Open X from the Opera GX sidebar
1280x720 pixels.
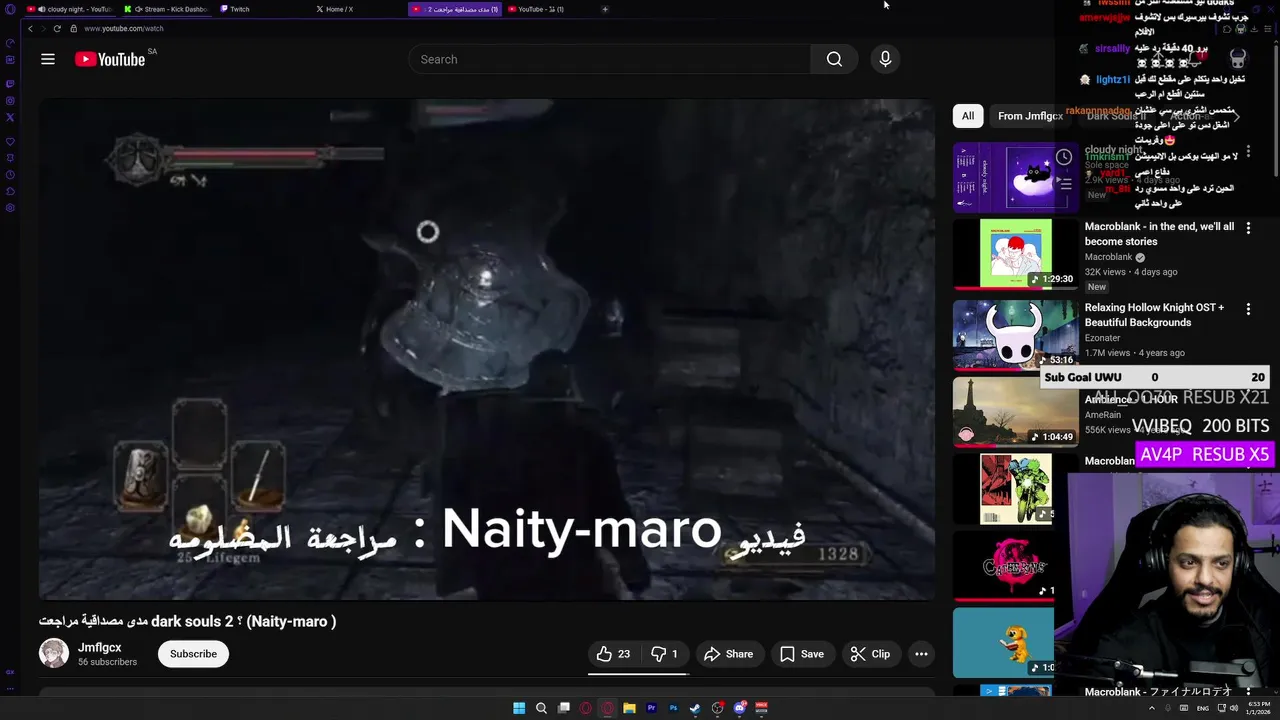tap(10, 117)
